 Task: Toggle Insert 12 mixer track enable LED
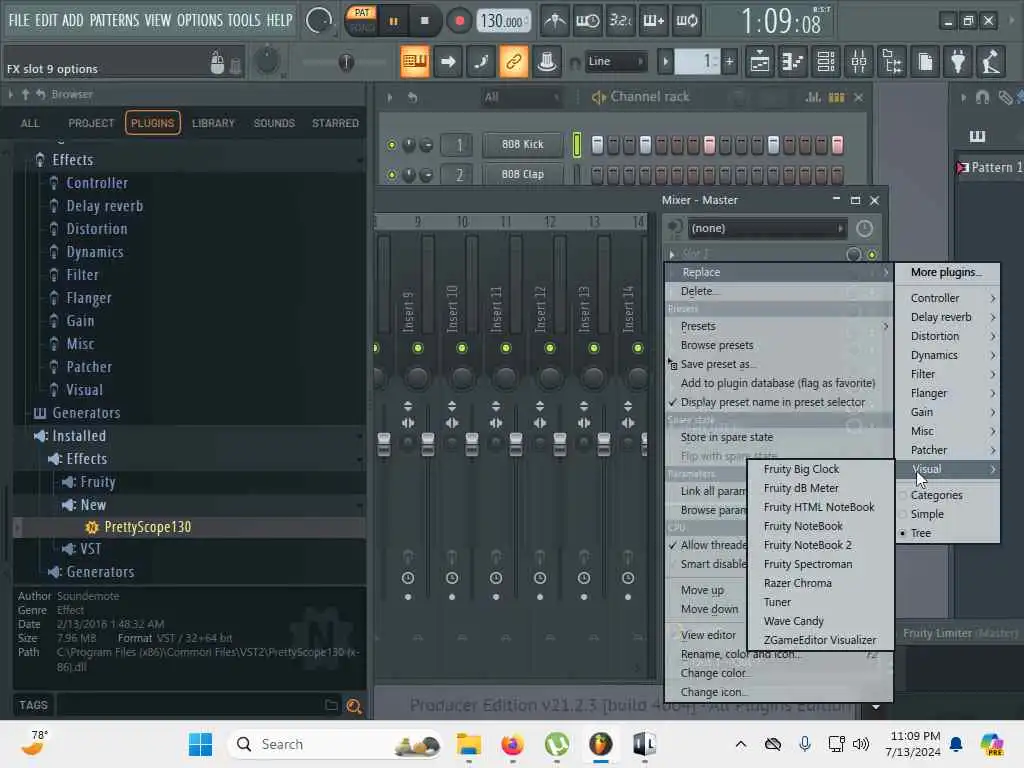tap(550, 348)
